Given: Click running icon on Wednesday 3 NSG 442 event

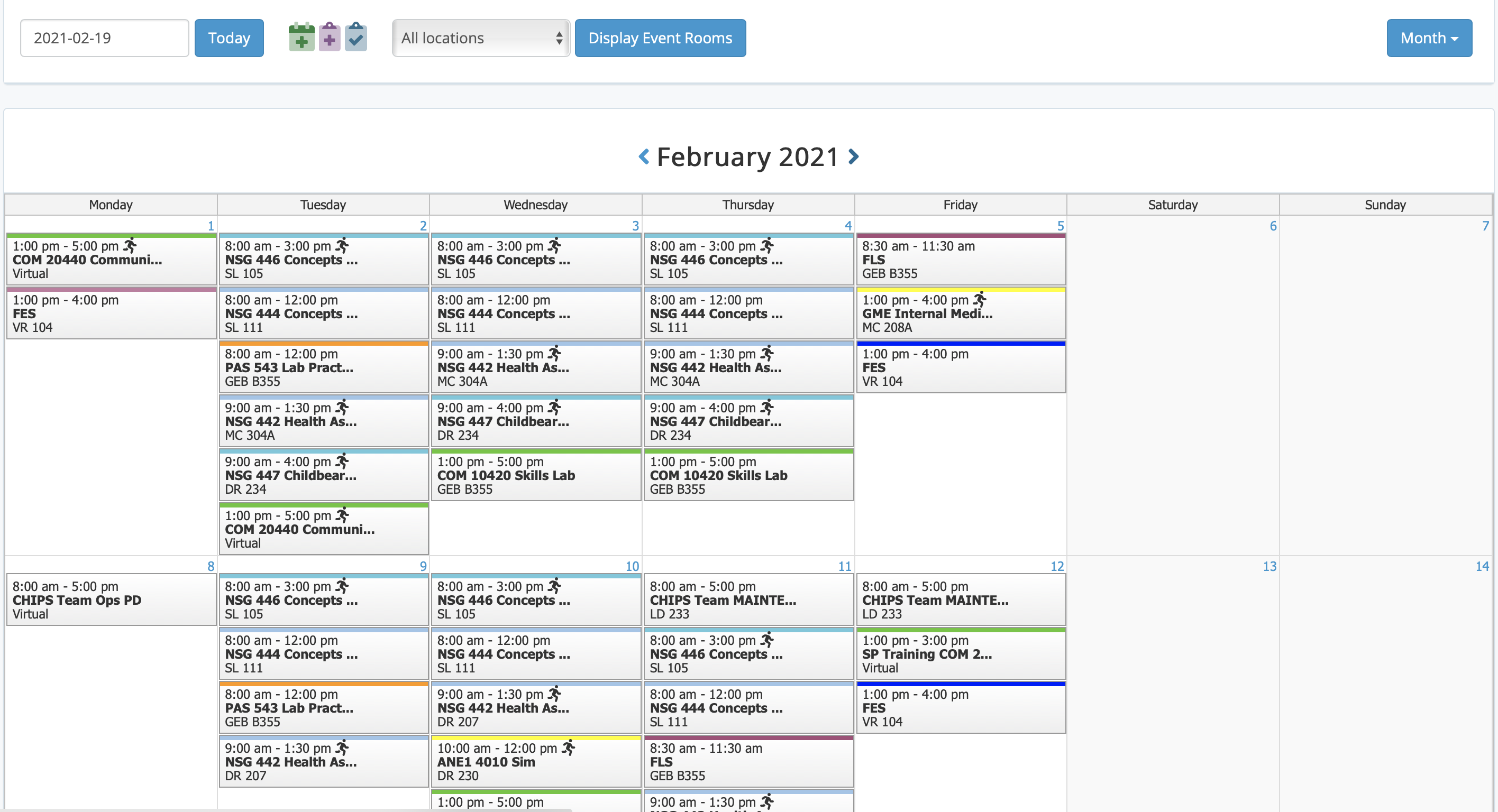Looking at the screenshot, I should tap(554, 353).
